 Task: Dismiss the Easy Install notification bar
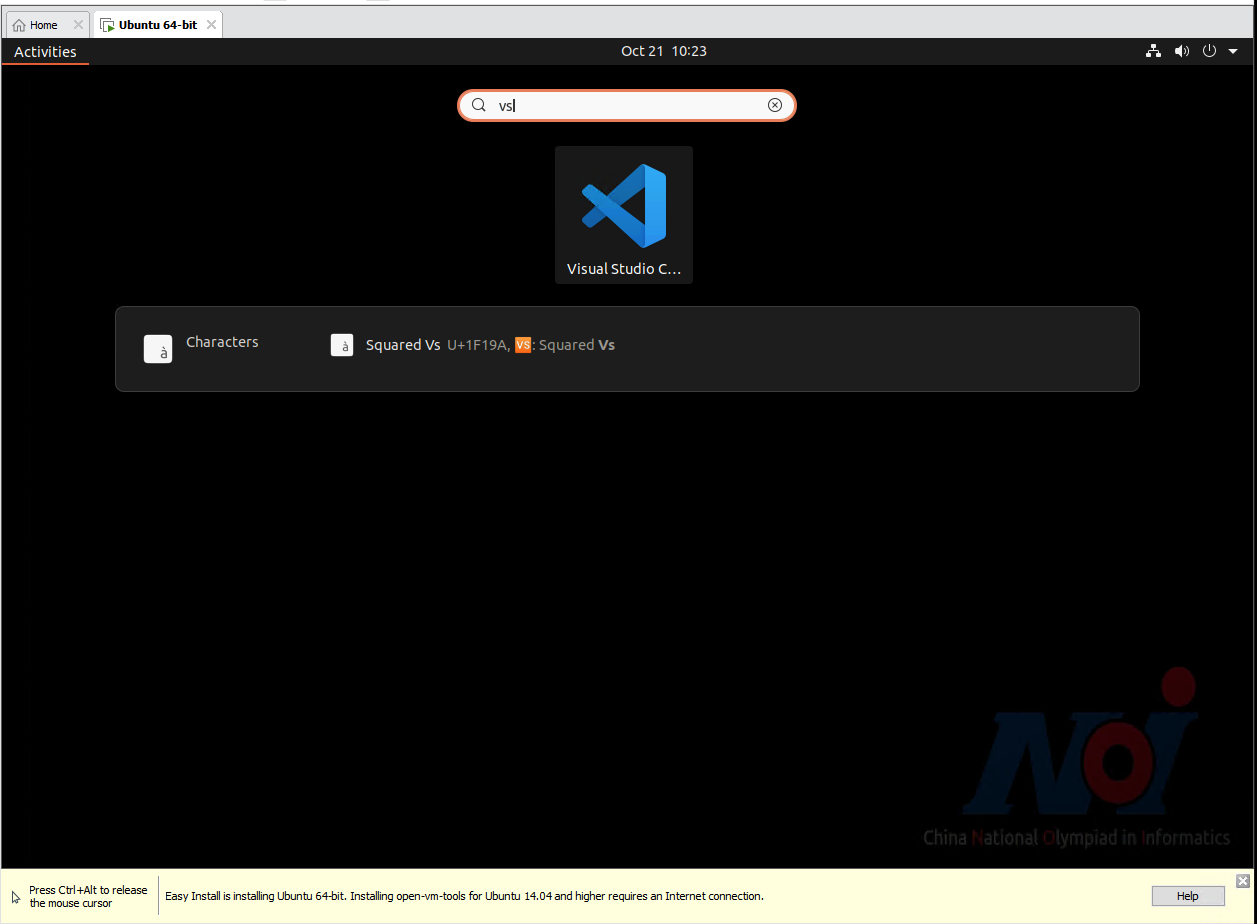pos(1242,881)
